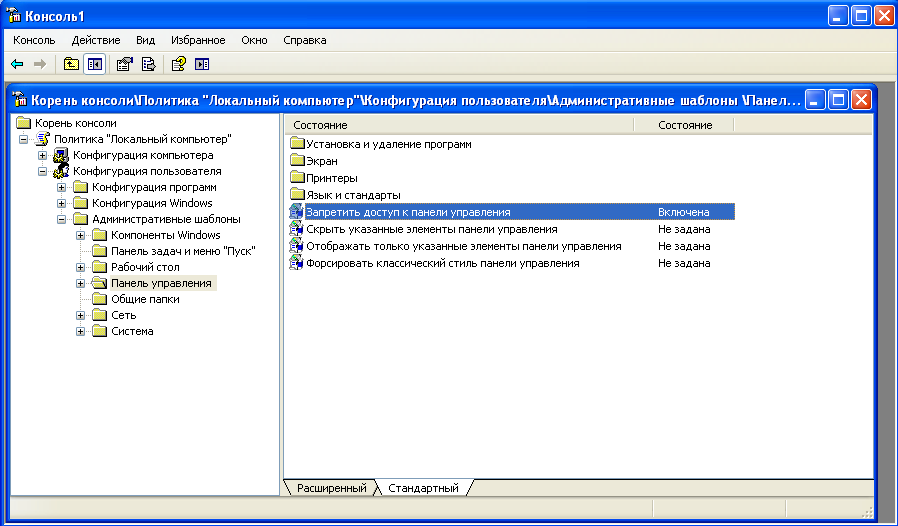Select Форсировать классический стиль панели управления
Screen dimensions: 898x526
pos(443,264)
